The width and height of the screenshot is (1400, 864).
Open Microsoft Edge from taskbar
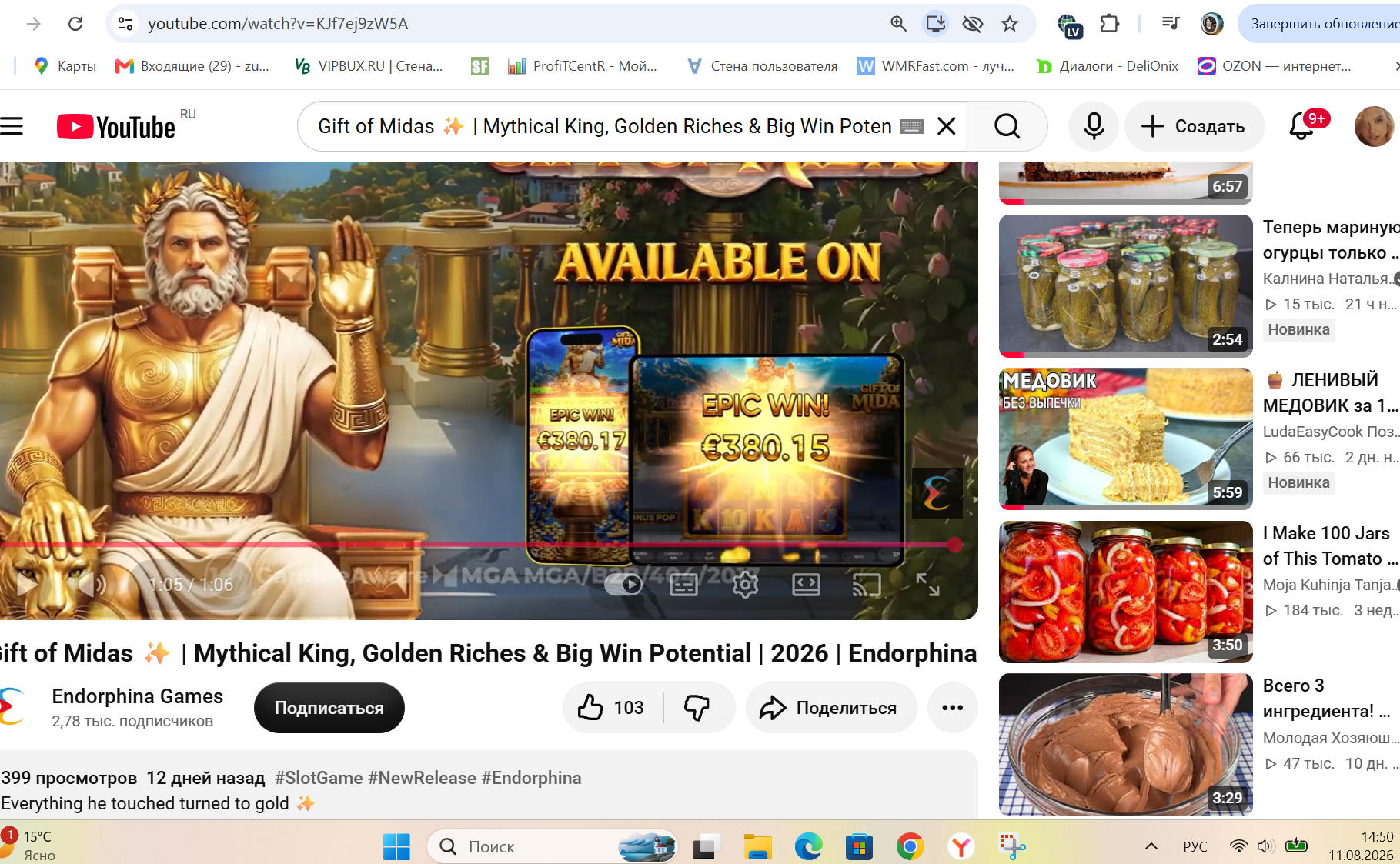(809, 847)
